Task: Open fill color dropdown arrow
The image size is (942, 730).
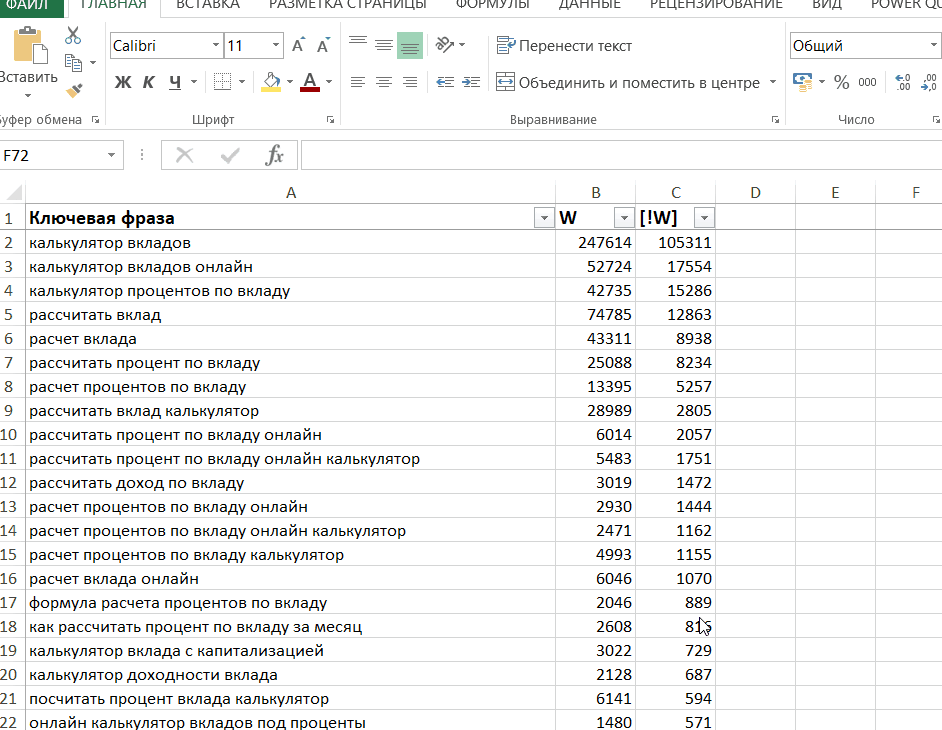Action: 290,82
